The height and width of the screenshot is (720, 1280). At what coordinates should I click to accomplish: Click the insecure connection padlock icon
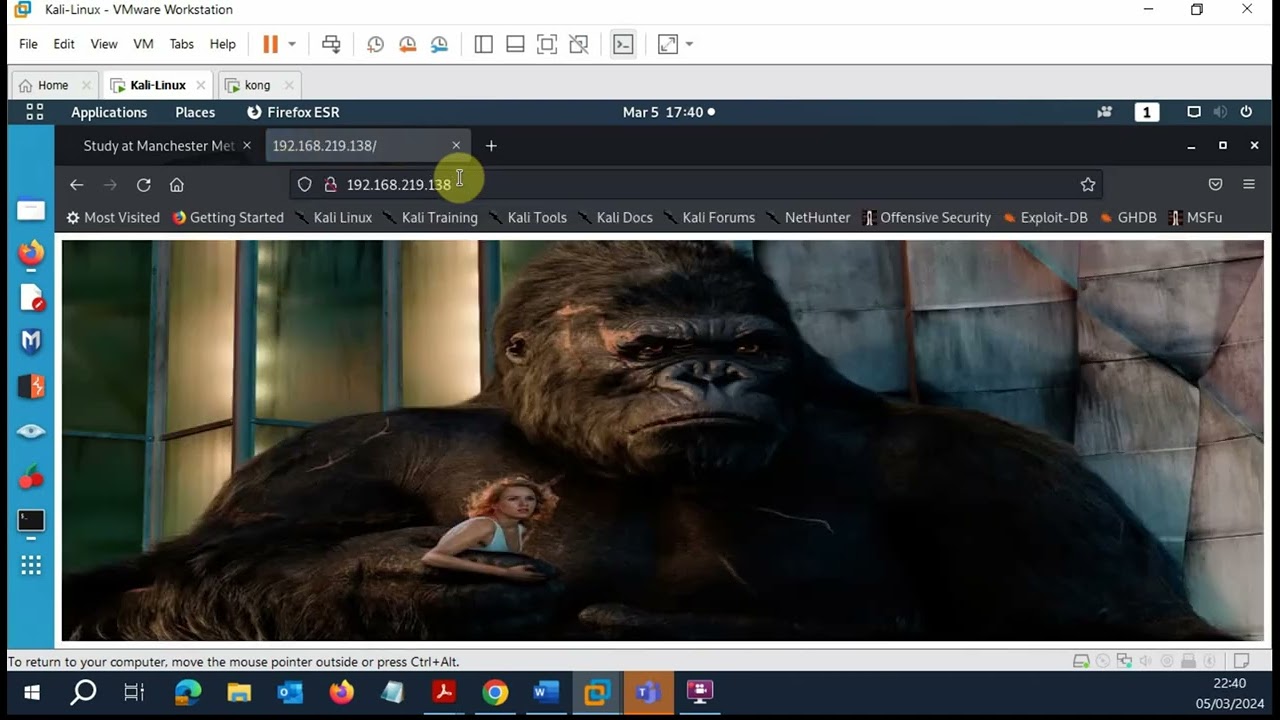(331, 185)
